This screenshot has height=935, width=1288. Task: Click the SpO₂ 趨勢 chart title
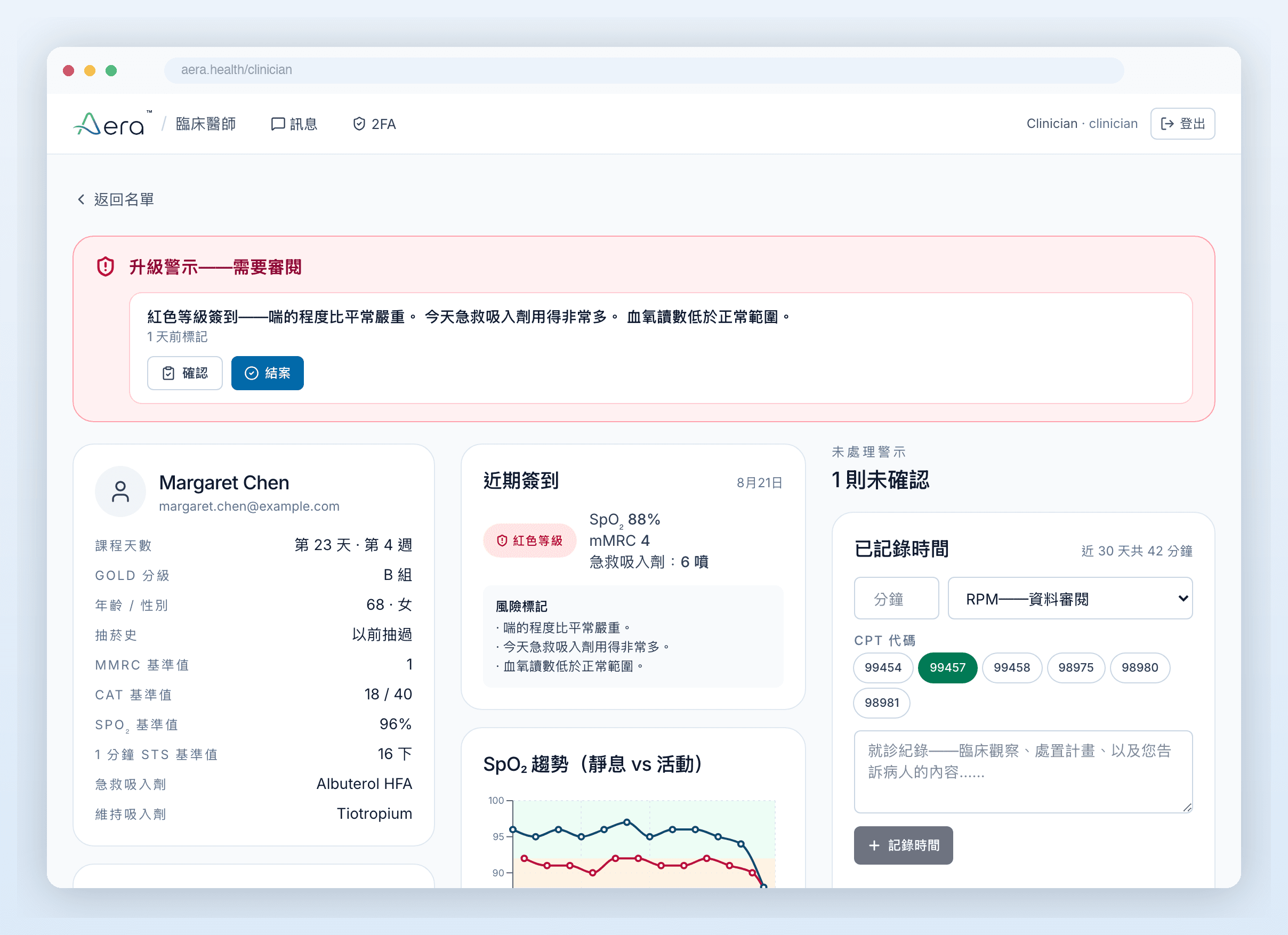pos(593,764)
